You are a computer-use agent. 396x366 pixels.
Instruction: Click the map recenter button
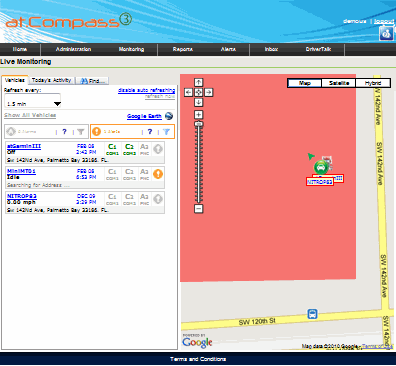198,92
